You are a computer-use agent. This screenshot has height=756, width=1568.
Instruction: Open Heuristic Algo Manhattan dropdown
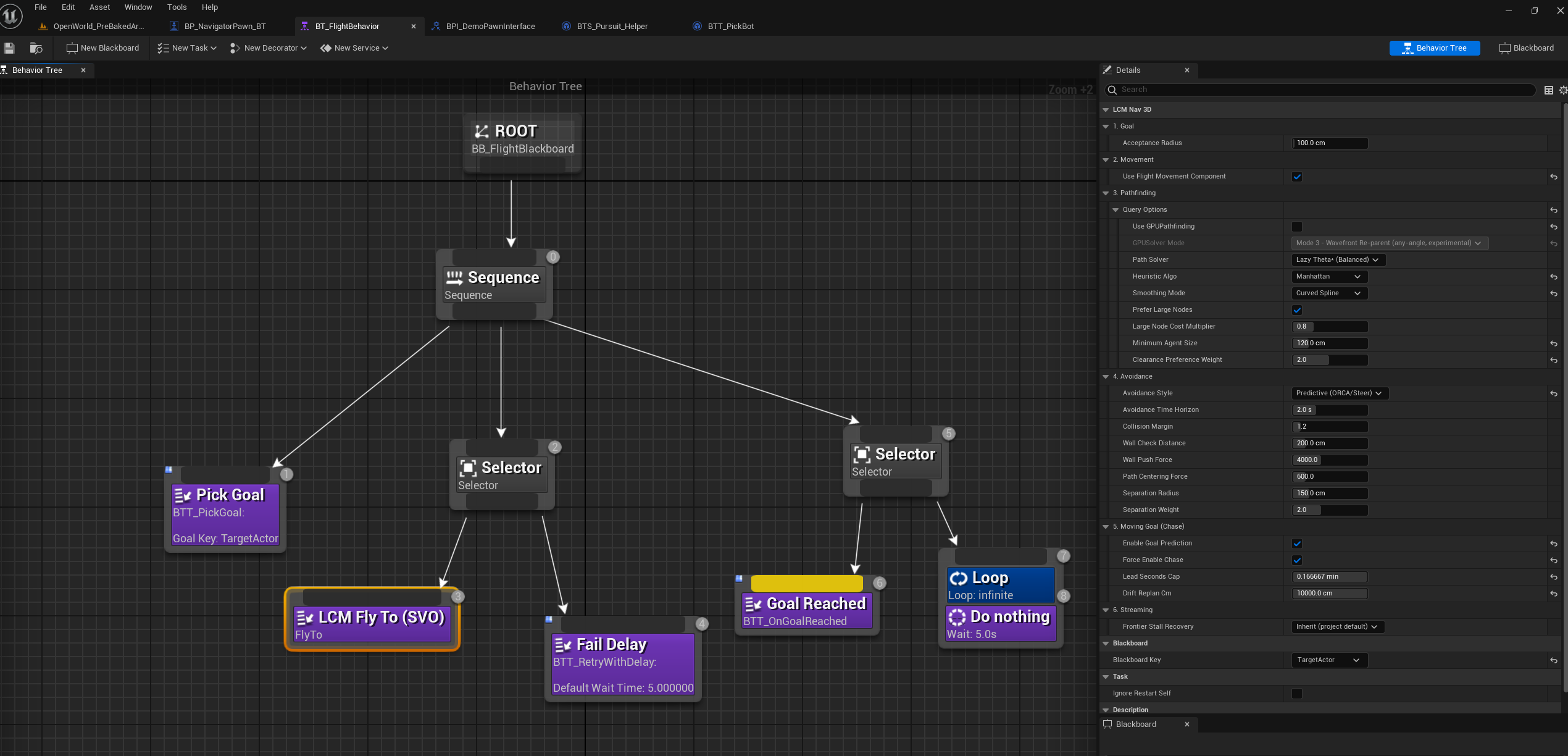pos(1329,277)
